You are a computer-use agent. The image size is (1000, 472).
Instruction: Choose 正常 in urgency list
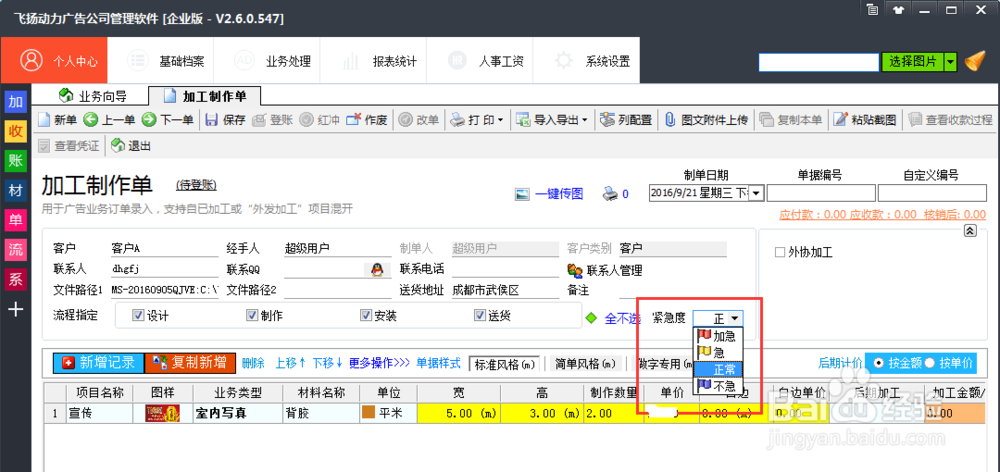[718, 369]
